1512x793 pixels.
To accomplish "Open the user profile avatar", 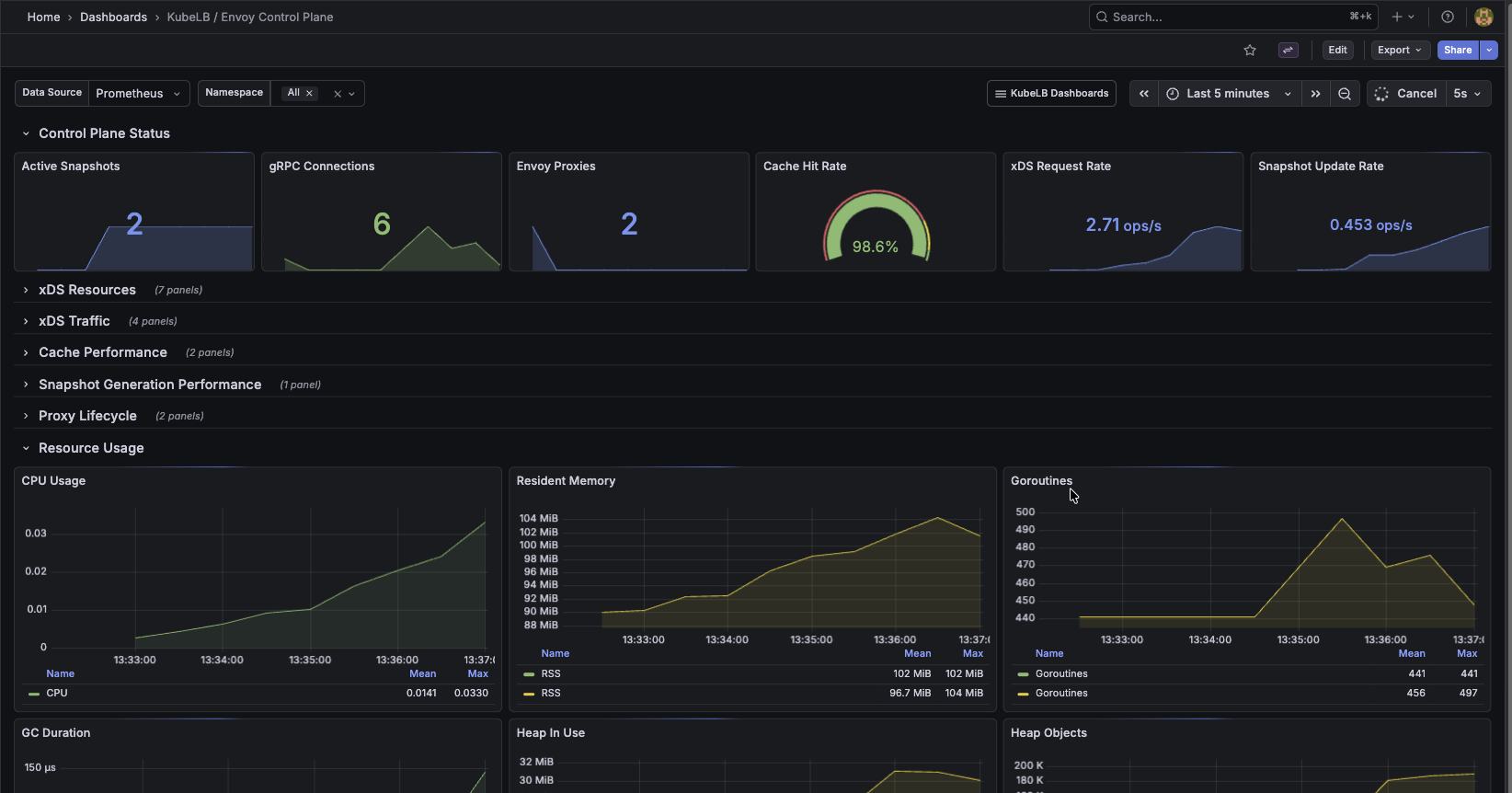I will click(x=1483, y=17).
